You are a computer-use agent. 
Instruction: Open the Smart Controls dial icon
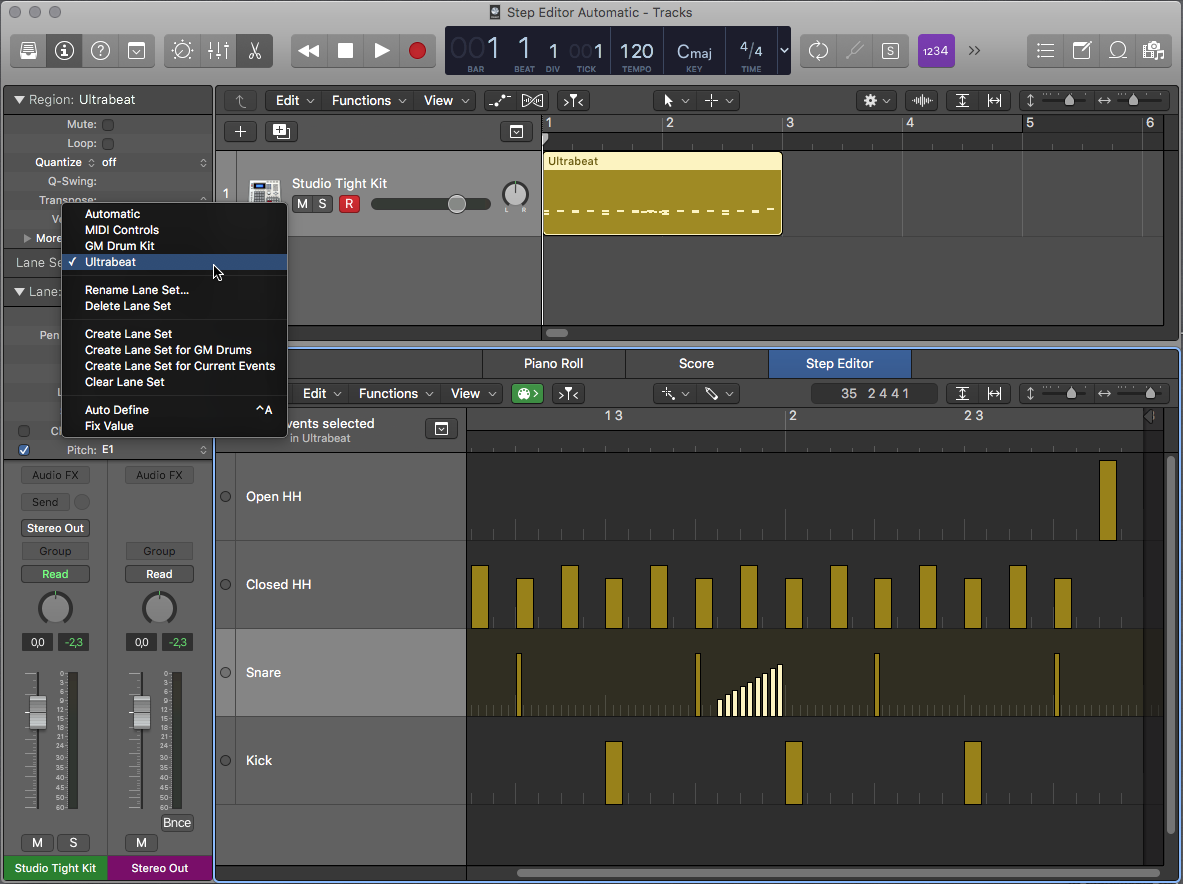click(182, 50)
